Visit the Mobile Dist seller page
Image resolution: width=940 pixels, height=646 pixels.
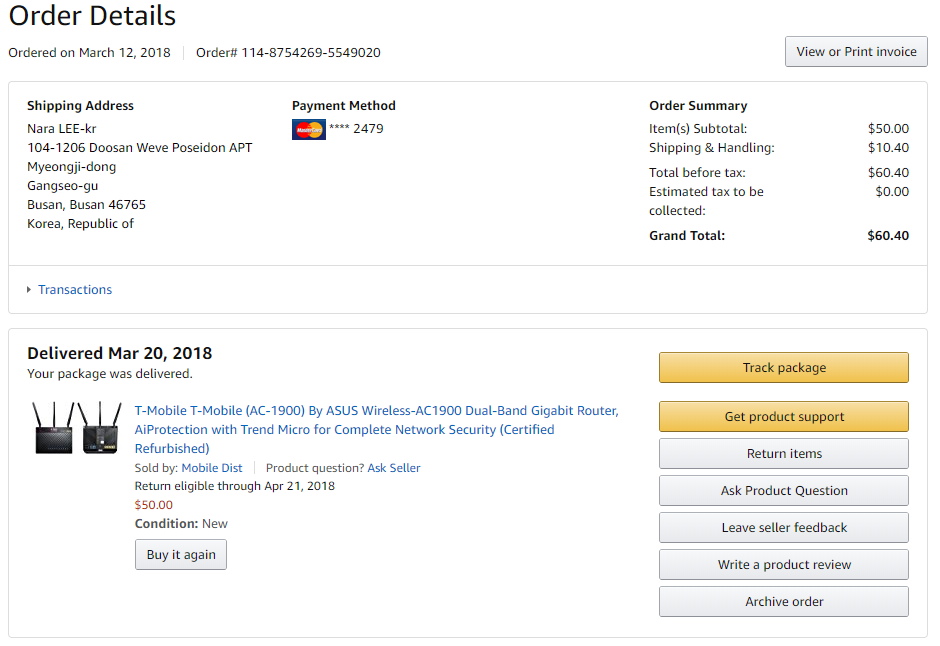pyautogui.click(x=212, y=468)
